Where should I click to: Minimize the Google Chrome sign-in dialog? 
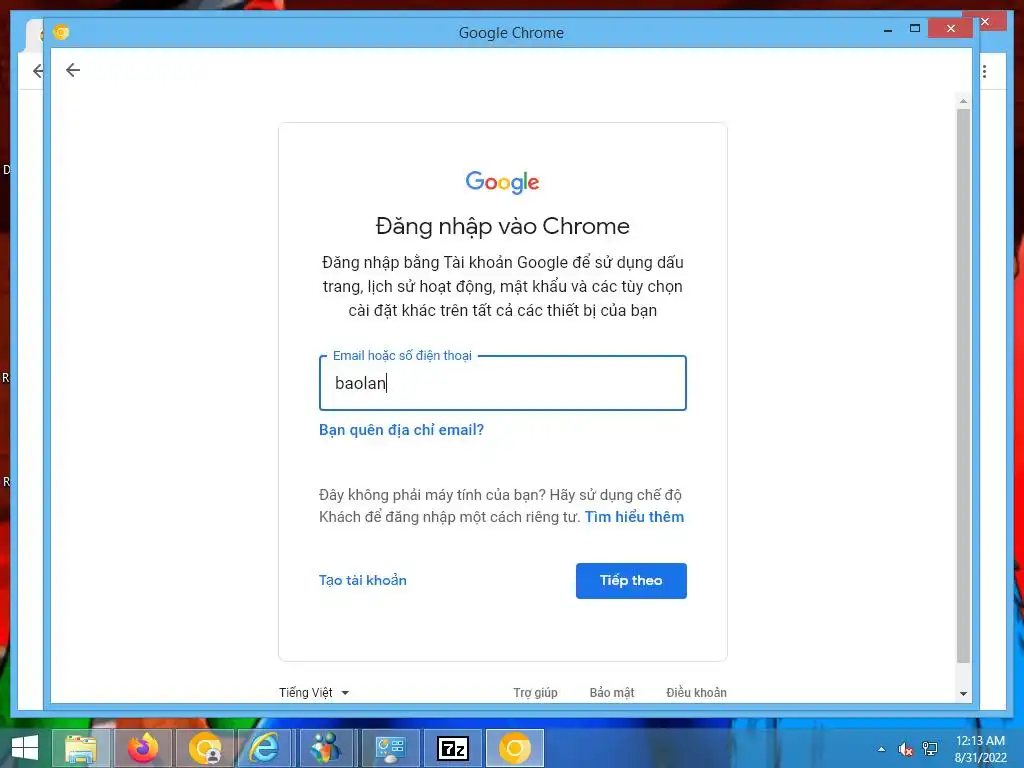pyautogui.click(x=888, y=30)
